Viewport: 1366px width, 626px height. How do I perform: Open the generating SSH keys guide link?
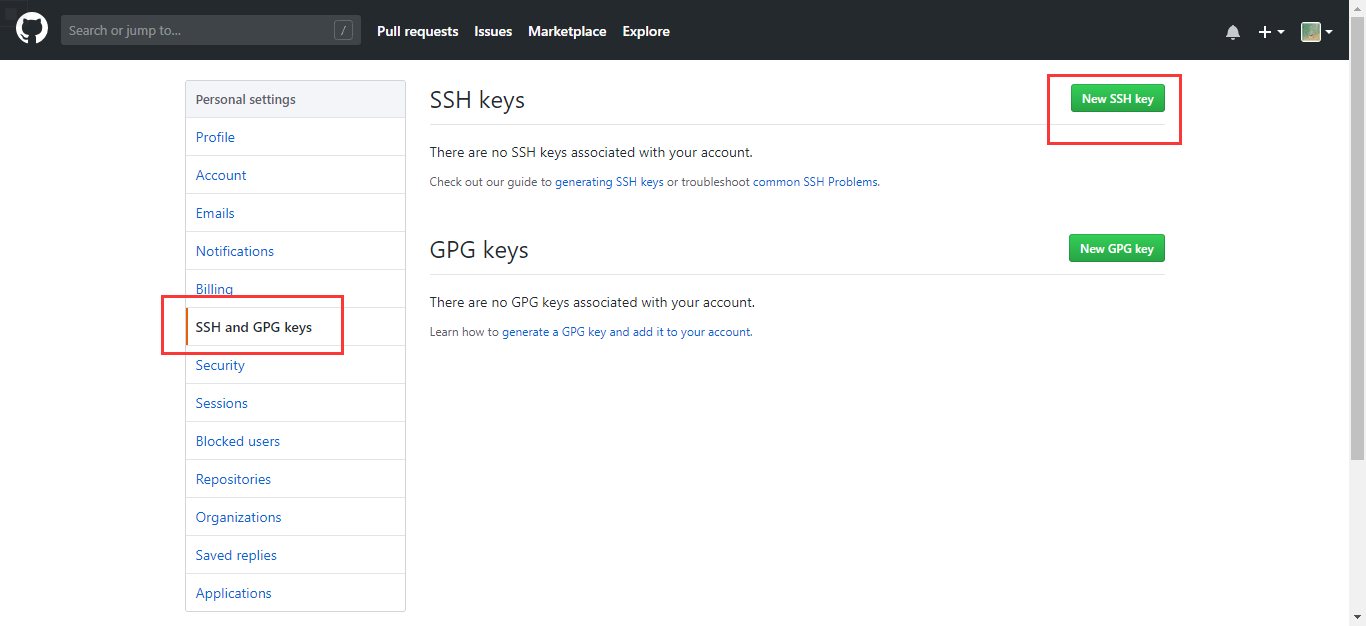[609, 182]
